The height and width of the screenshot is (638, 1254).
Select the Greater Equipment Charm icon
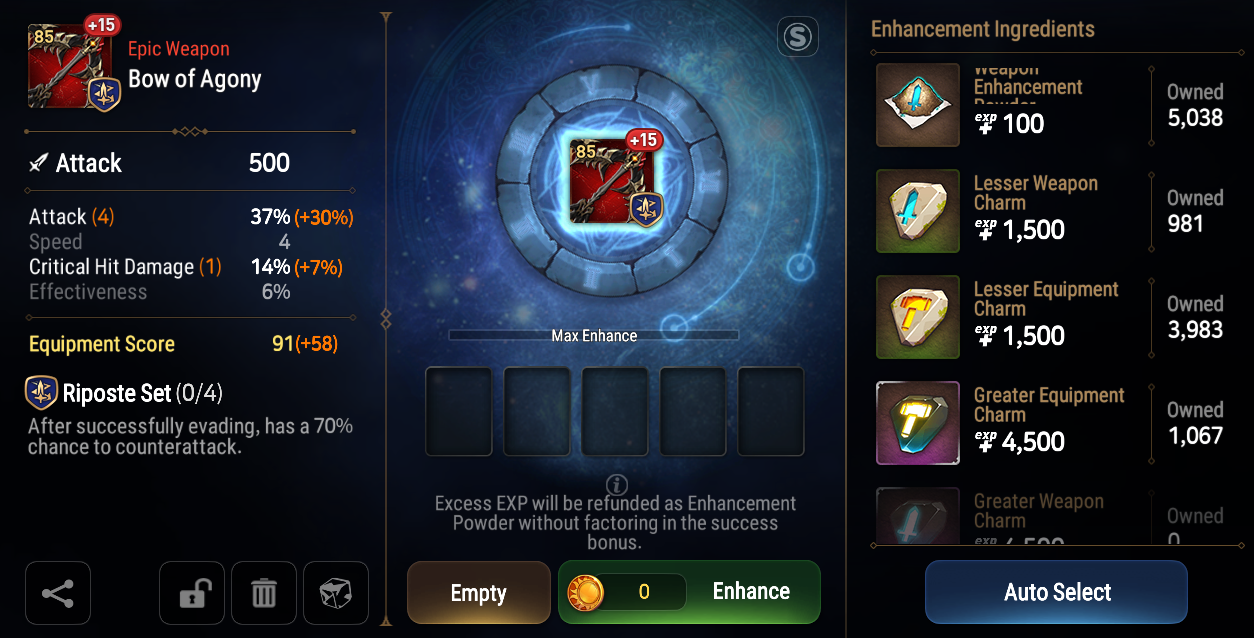pyautogui.click(x=918, y=423)
